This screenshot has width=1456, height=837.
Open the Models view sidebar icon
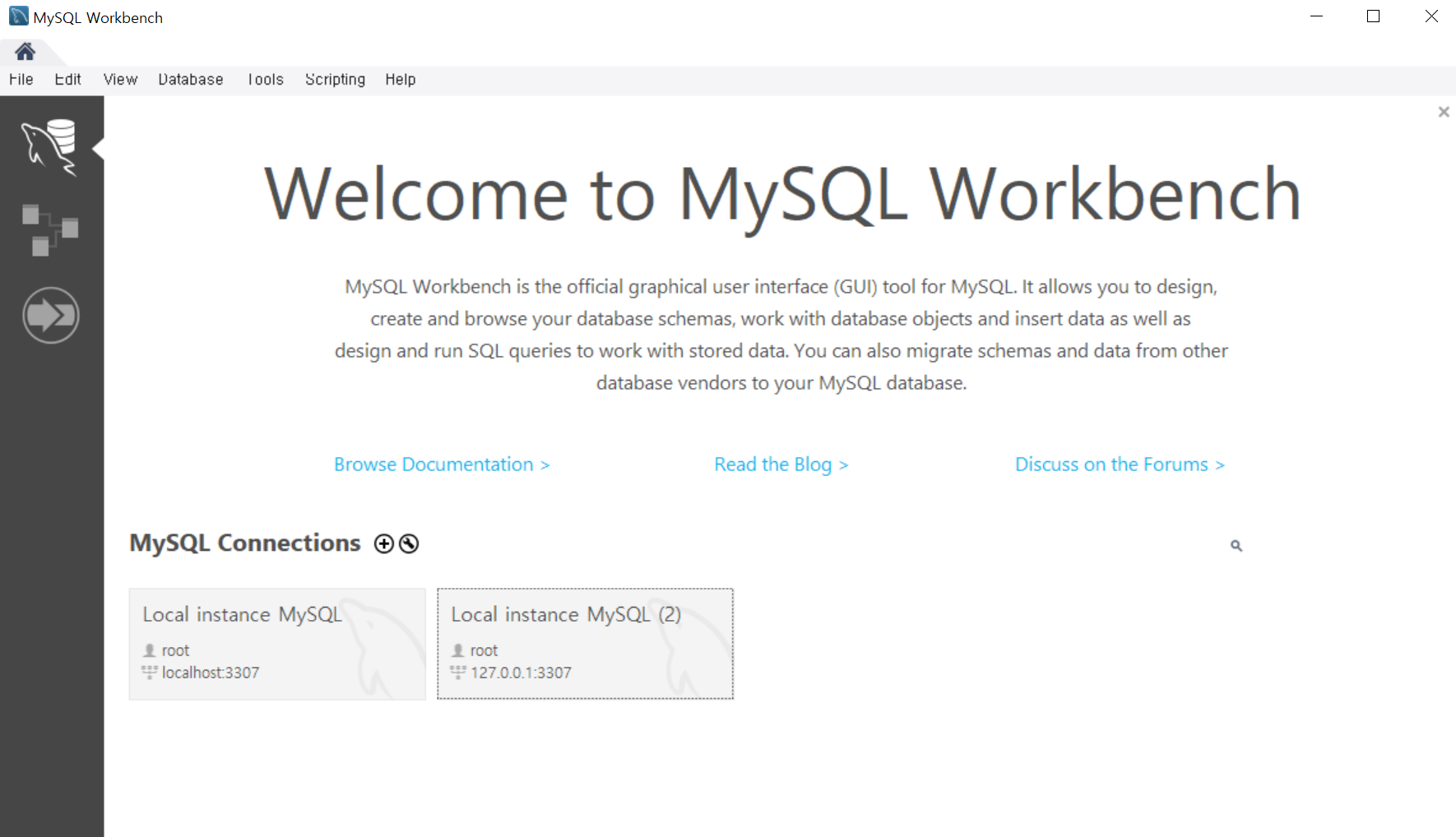point(50,230)
